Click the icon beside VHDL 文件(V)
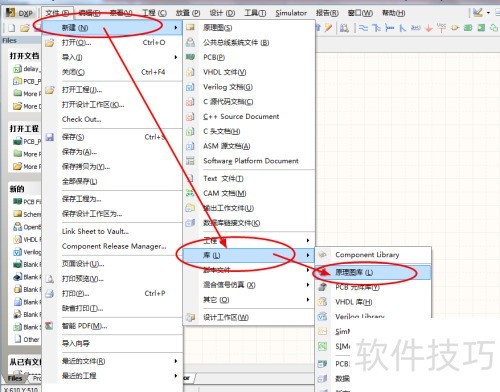 pos(190,72)
